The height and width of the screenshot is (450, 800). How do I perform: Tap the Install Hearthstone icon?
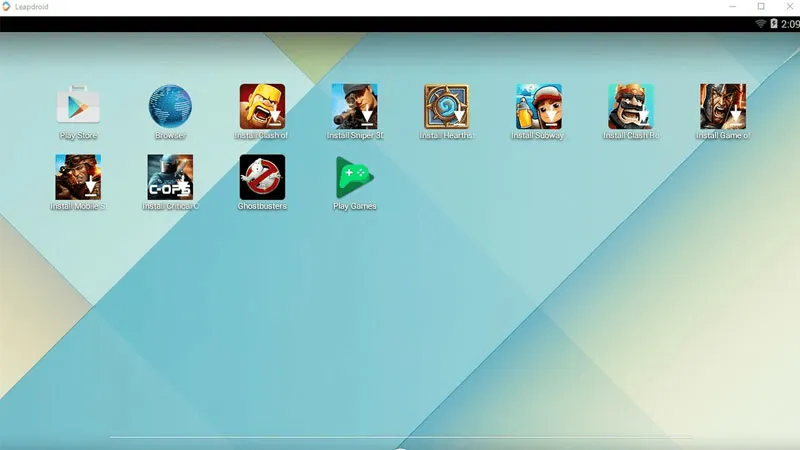click(x=446, y=106)
